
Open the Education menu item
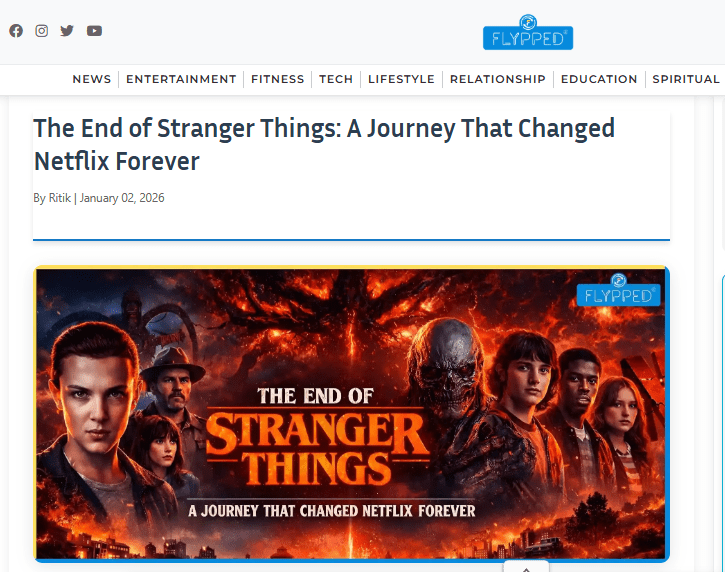[599, 79]
